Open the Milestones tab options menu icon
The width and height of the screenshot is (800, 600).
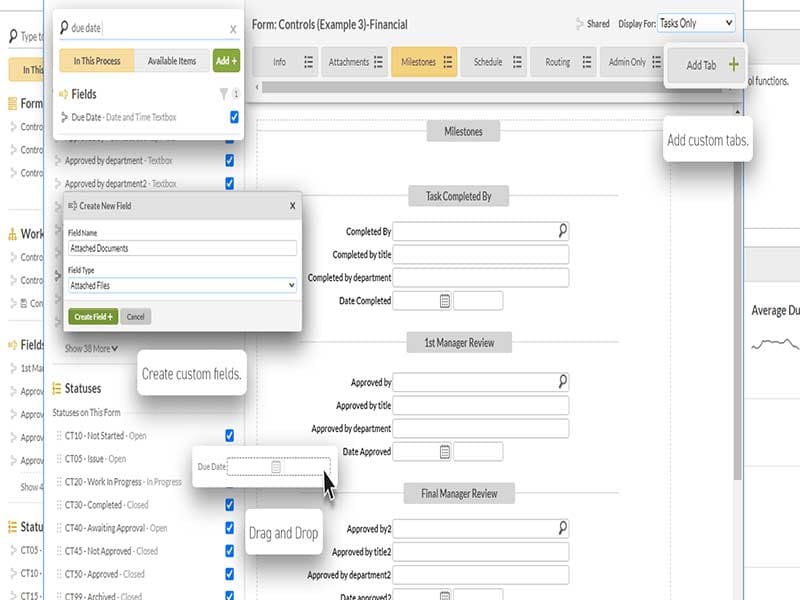447,61
